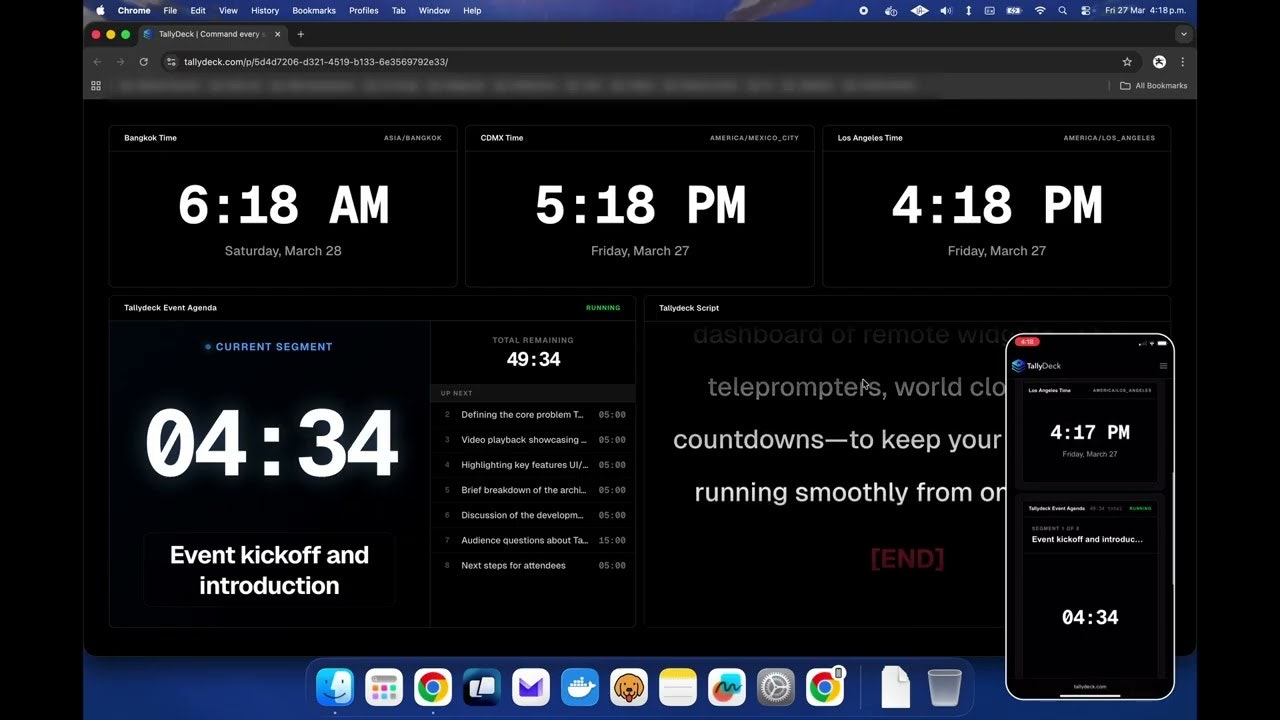Viewport: 1280px width, 720px height.
Task: Open Freeform from the Dock
Action: pos(727,687)
